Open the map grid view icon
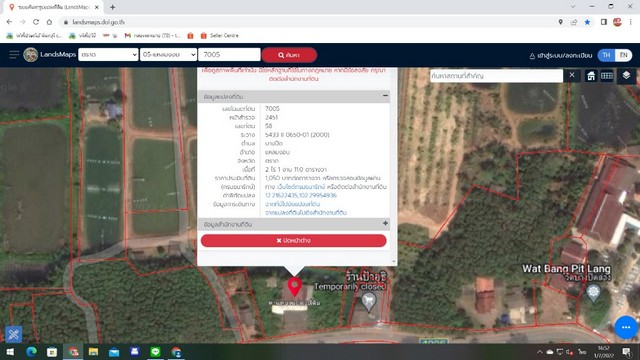640x360 pixels. click(607, 76)
